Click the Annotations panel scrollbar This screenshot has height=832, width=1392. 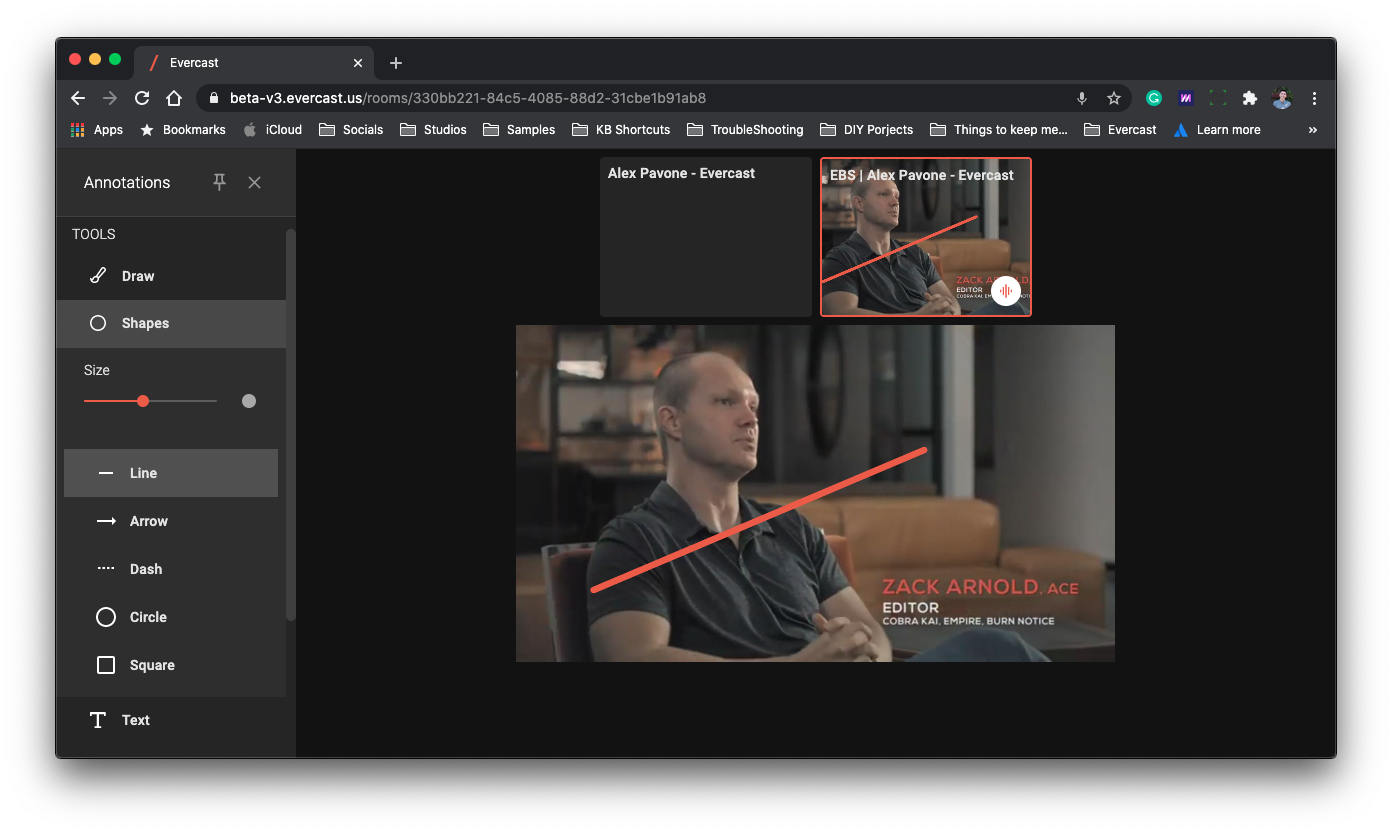pos(291,425)
